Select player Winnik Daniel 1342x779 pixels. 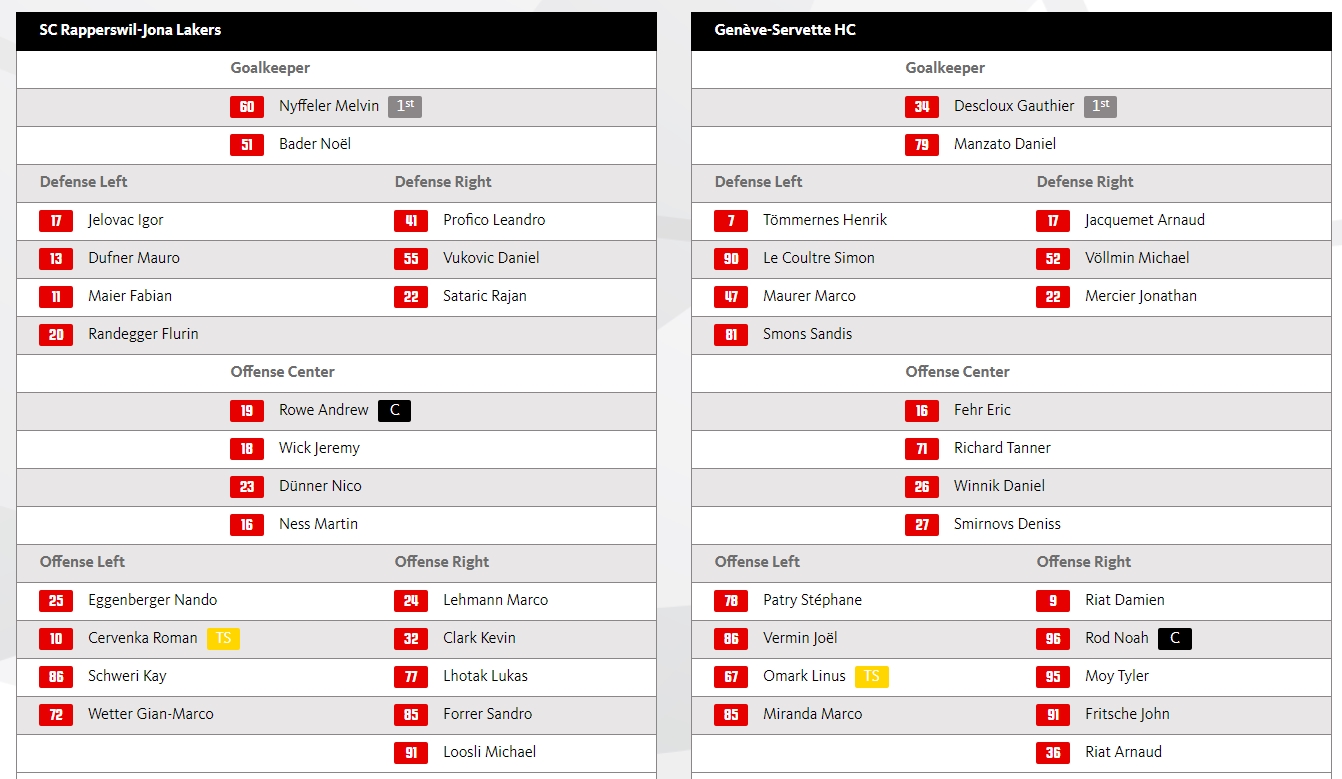(x=999, y=486)
